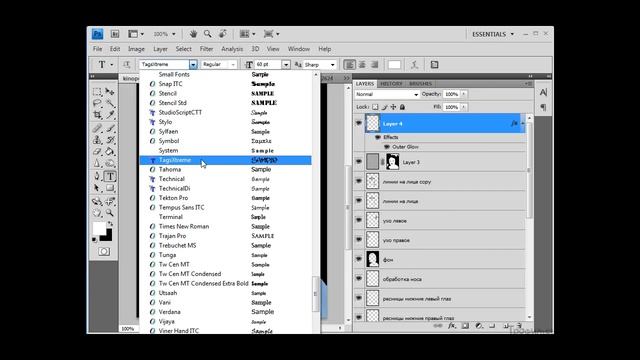This screenshot has height=360, width=640.
Task: Open the font family dropdown arrow
Action: pyautogui.click(x=193, y=64)
